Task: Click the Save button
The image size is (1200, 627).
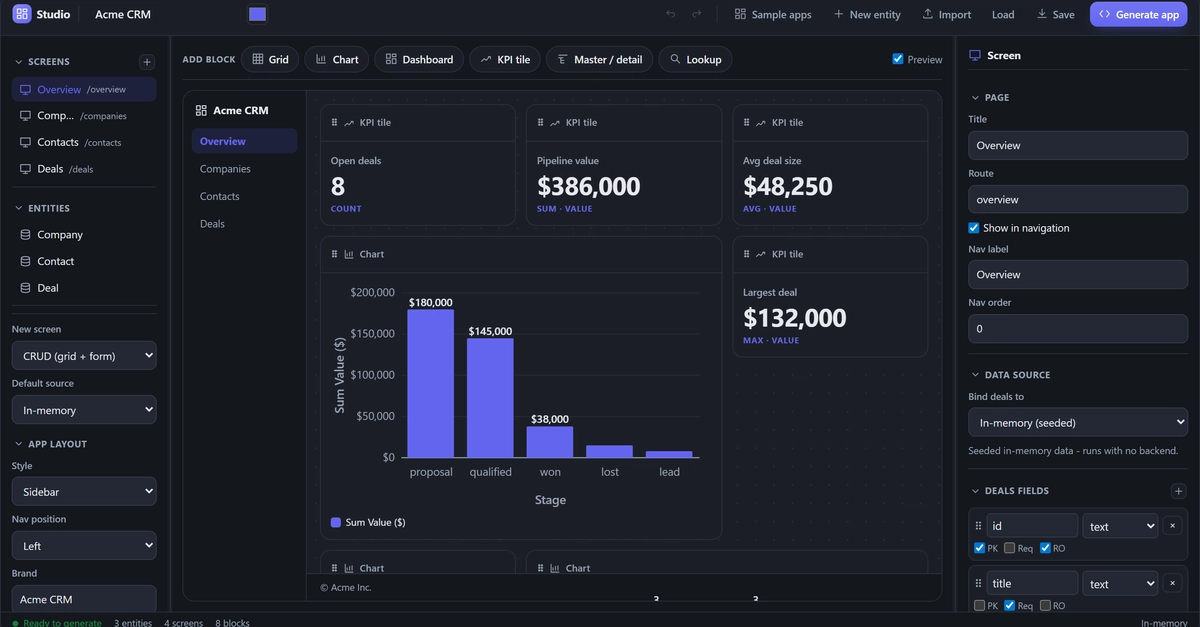Action: (x=1056, y=14)
